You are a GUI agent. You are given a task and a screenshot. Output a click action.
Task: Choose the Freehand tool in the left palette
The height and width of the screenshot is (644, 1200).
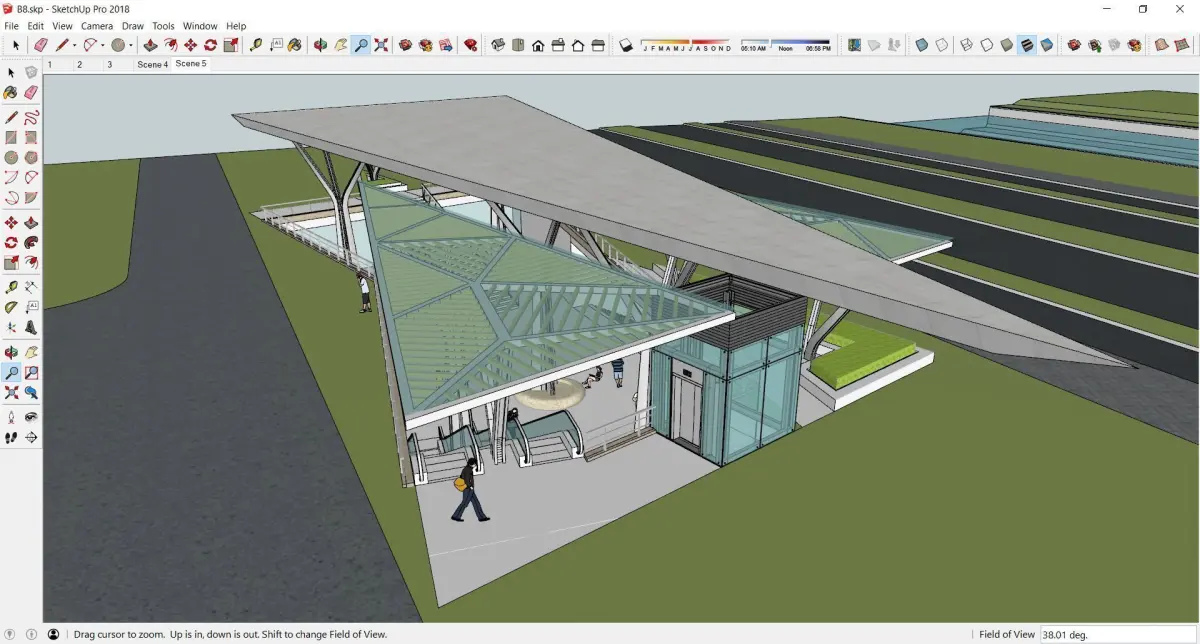[x=32, y=117]
